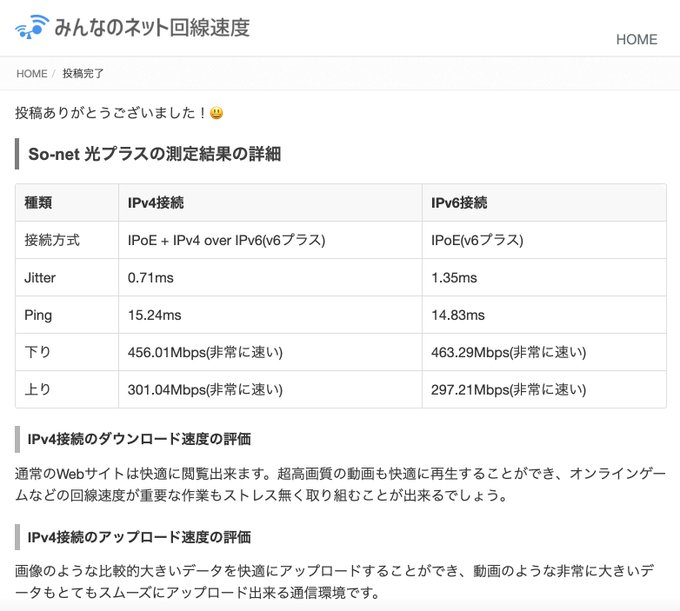The width and height of the screenshot is (680, 611).
Task: Click paragraph starting 通常のWebサイトは快適に
Action: click(x=340, y=484)
